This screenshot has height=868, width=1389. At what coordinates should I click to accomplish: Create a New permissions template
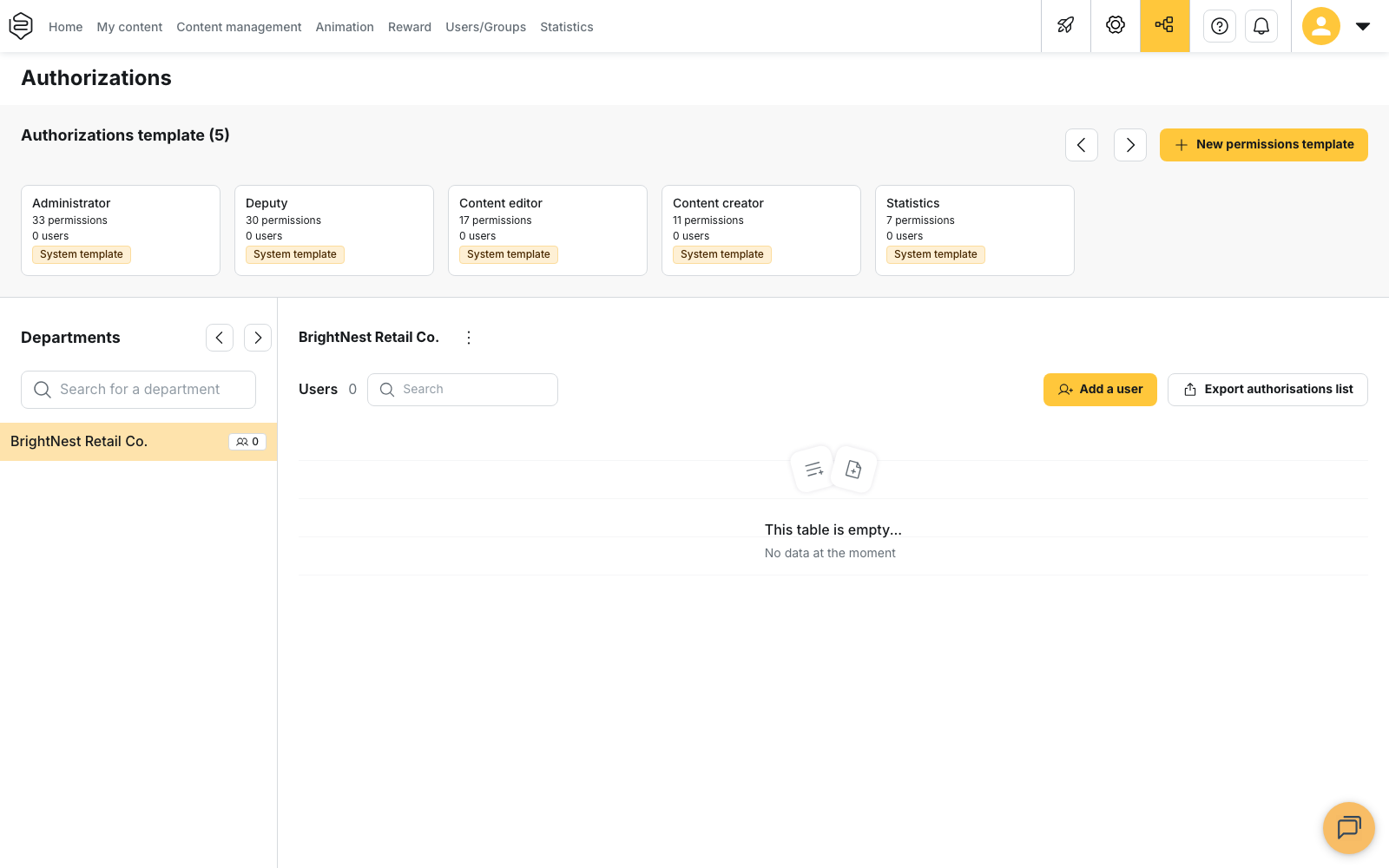point(1264,145)
